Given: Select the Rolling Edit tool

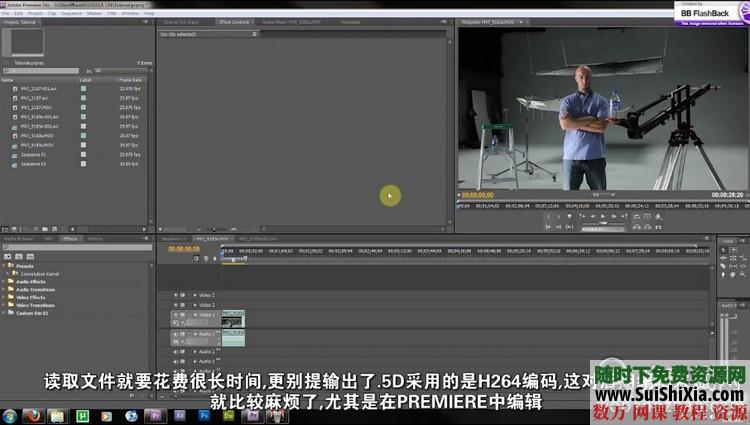Looking at the screenshot, I should point(733,258).
